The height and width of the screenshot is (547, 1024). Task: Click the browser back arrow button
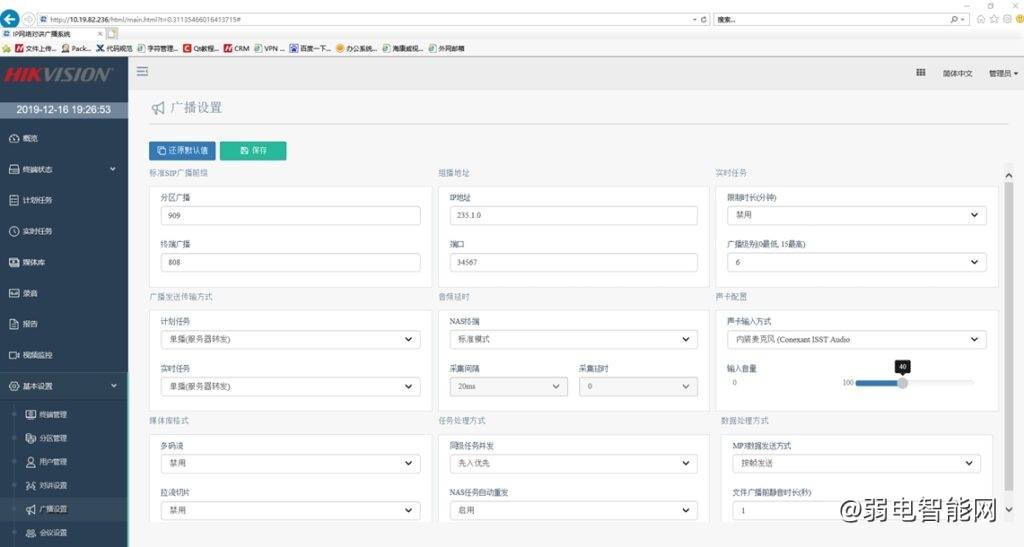10,19
